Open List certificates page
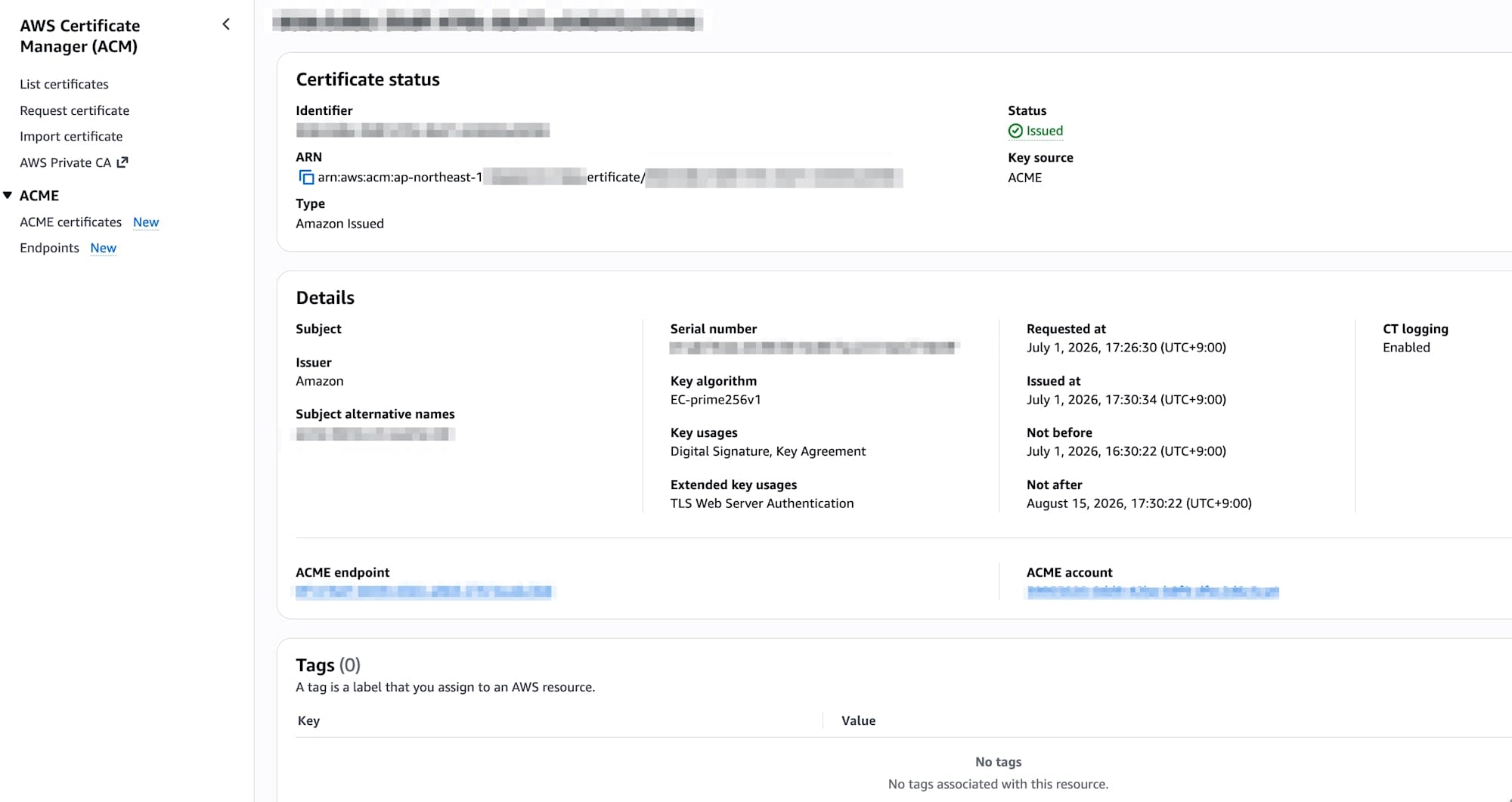Viewport: 1512px width, 802px height. click(64, 84)
